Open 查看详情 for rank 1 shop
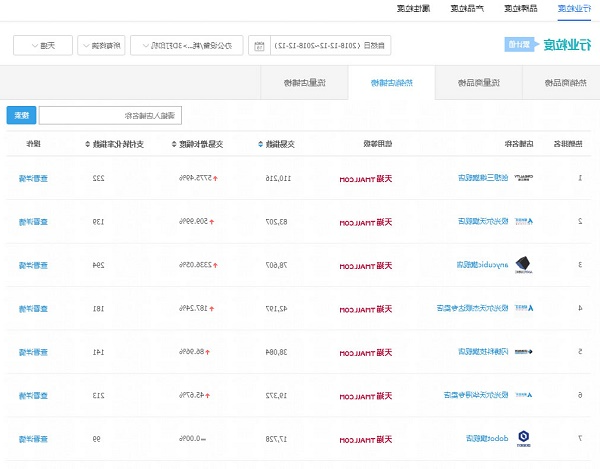 coord(33,178)
